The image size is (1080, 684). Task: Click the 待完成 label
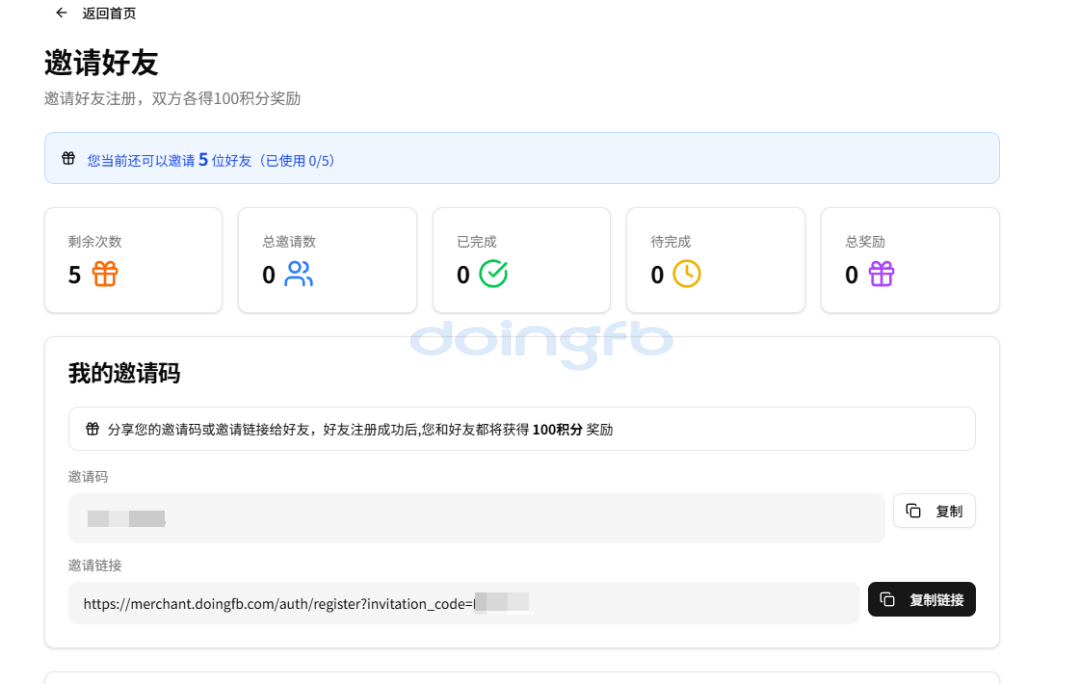(671, 242)
